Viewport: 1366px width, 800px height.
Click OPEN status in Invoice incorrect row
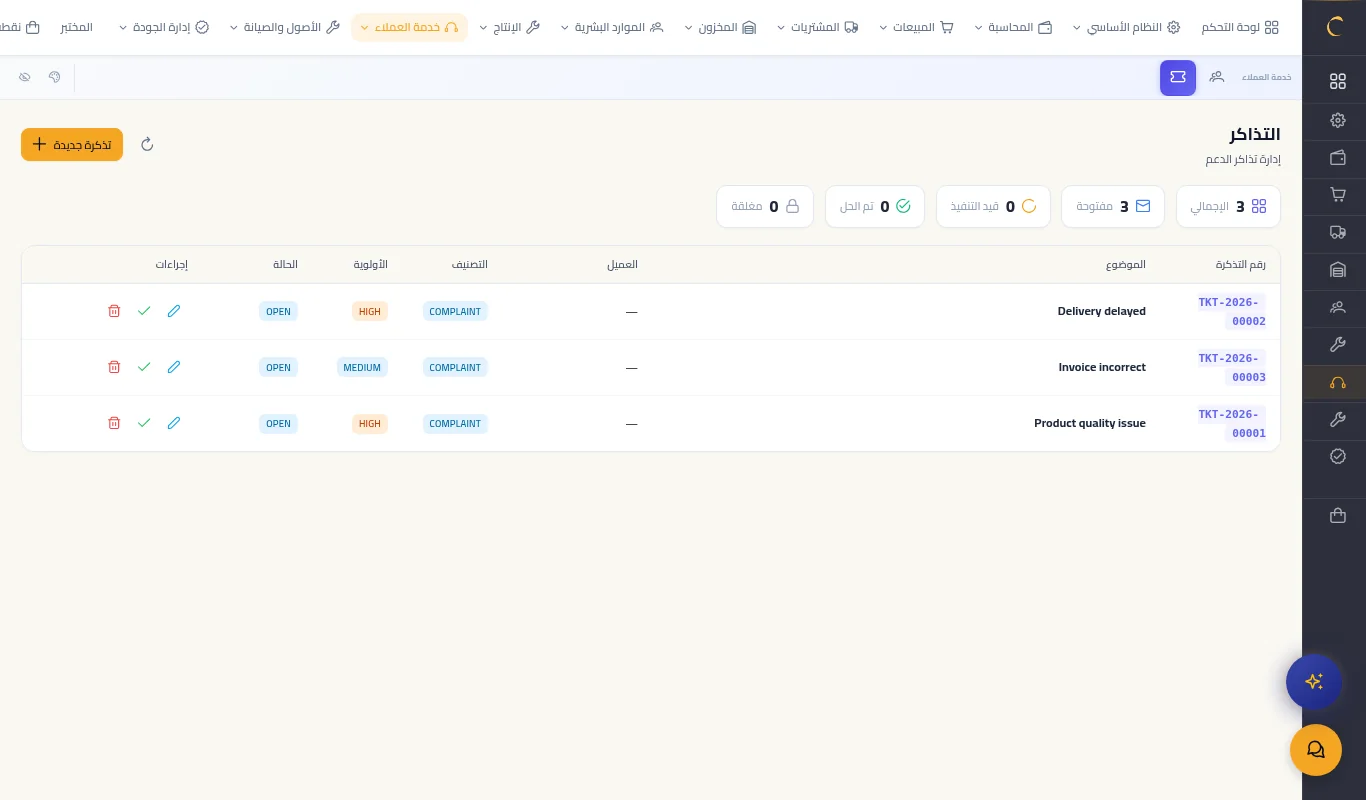[x=278, y=367]
